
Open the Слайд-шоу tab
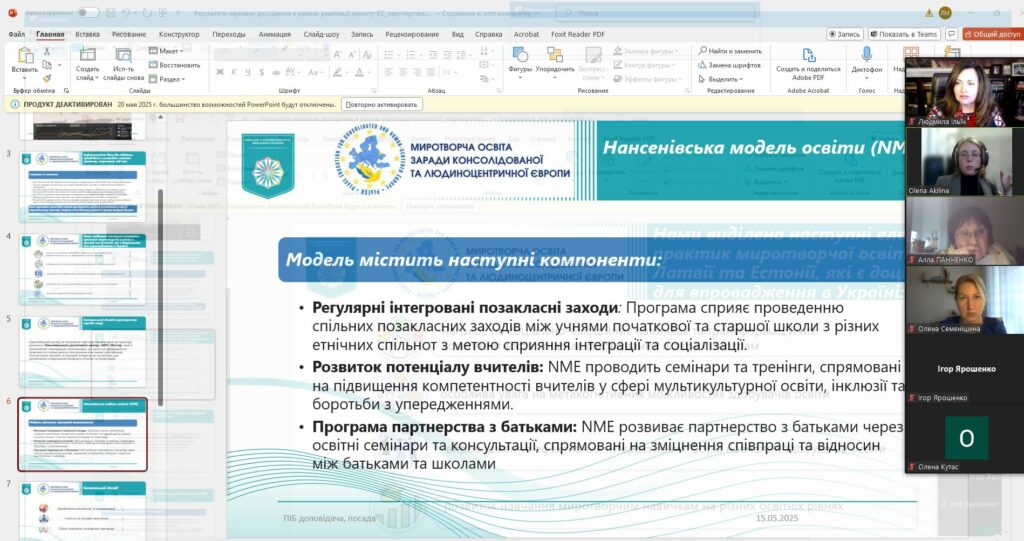(x=321, y=34)
